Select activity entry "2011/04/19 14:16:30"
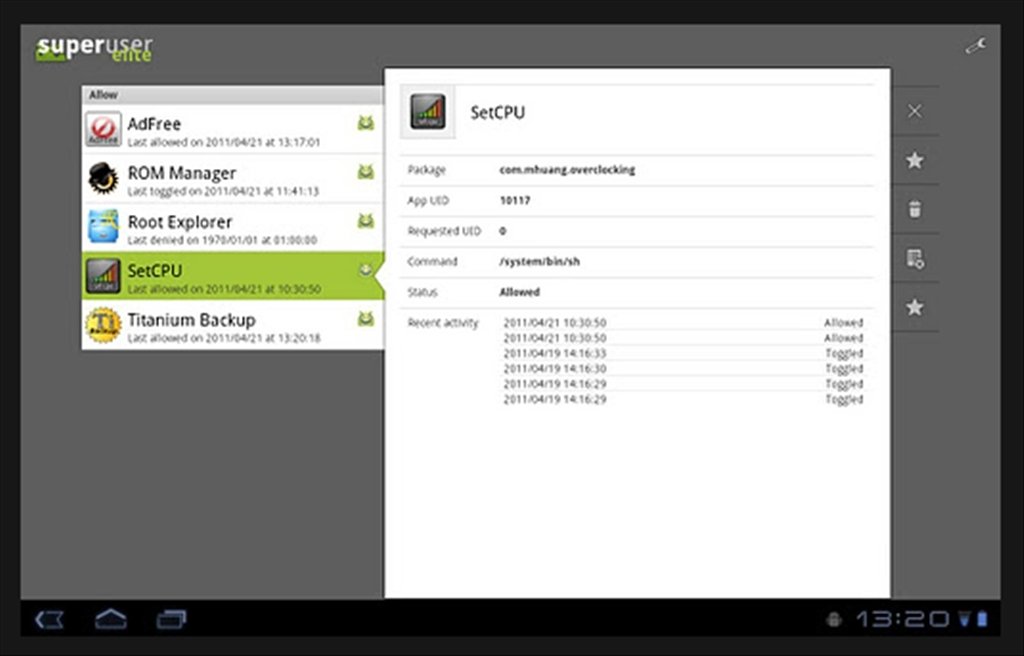Viewport: 1024px width, 656px height. tap(554, 369)
